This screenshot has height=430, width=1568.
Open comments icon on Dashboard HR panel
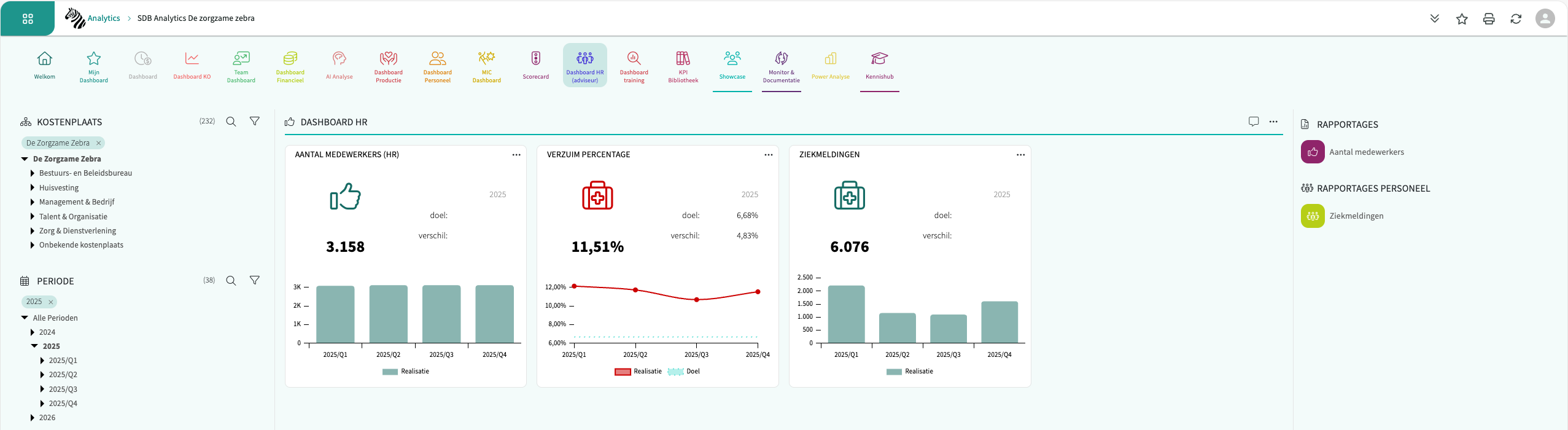pyautogui.click(x=1254, y=122)
